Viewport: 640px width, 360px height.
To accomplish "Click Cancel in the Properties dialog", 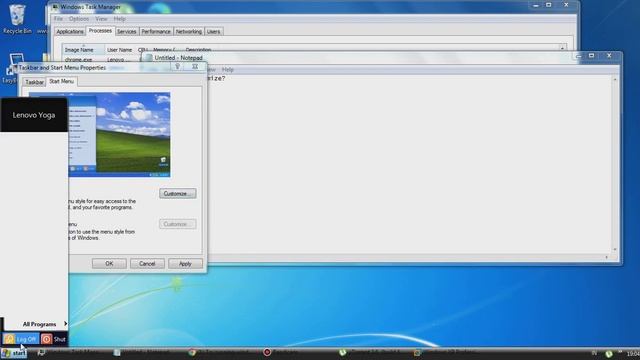I will point(147,264).
